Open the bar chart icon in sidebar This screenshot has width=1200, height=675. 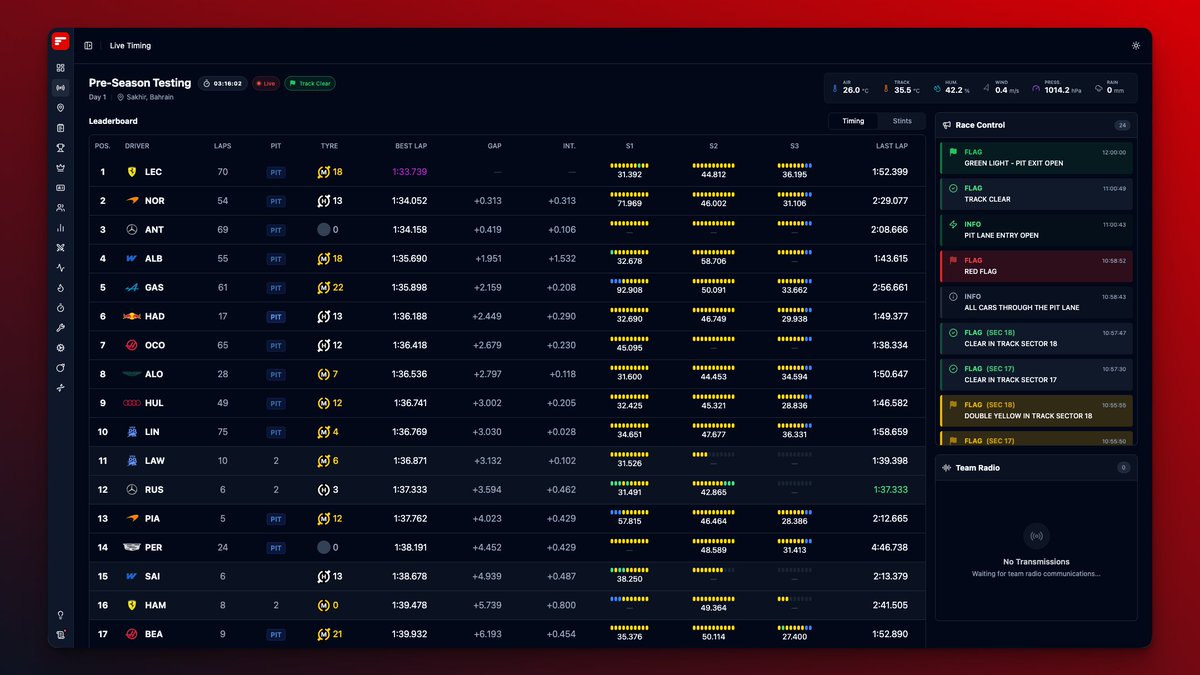[x=61, y=228]
